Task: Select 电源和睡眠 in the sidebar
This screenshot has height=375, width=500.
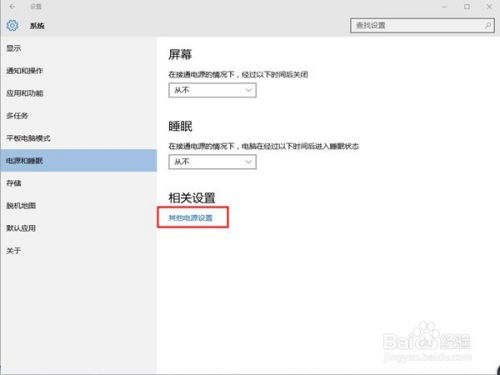Action: [x=78, y=161]
